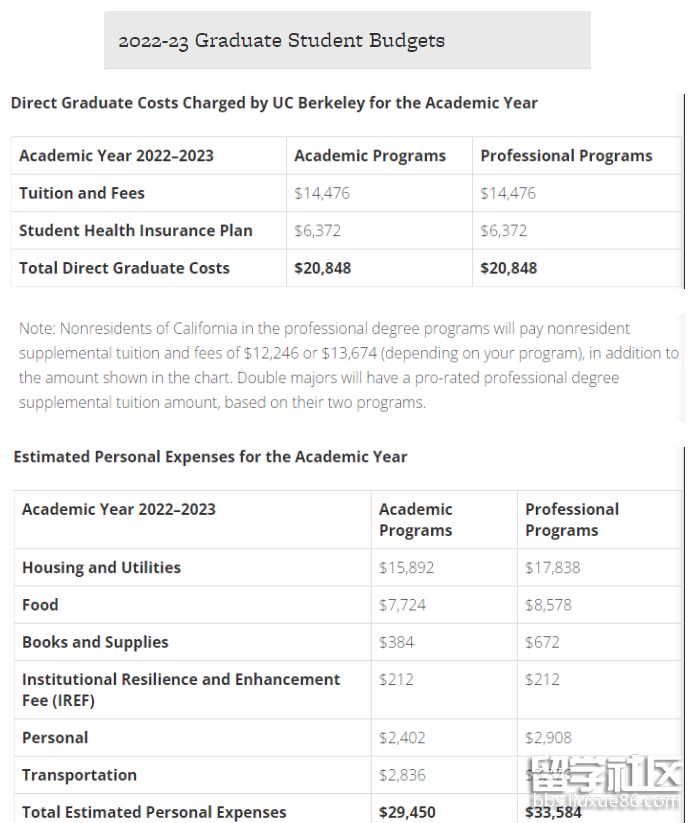
Task: Select the Transportation row label
Action: pos(79,775)
